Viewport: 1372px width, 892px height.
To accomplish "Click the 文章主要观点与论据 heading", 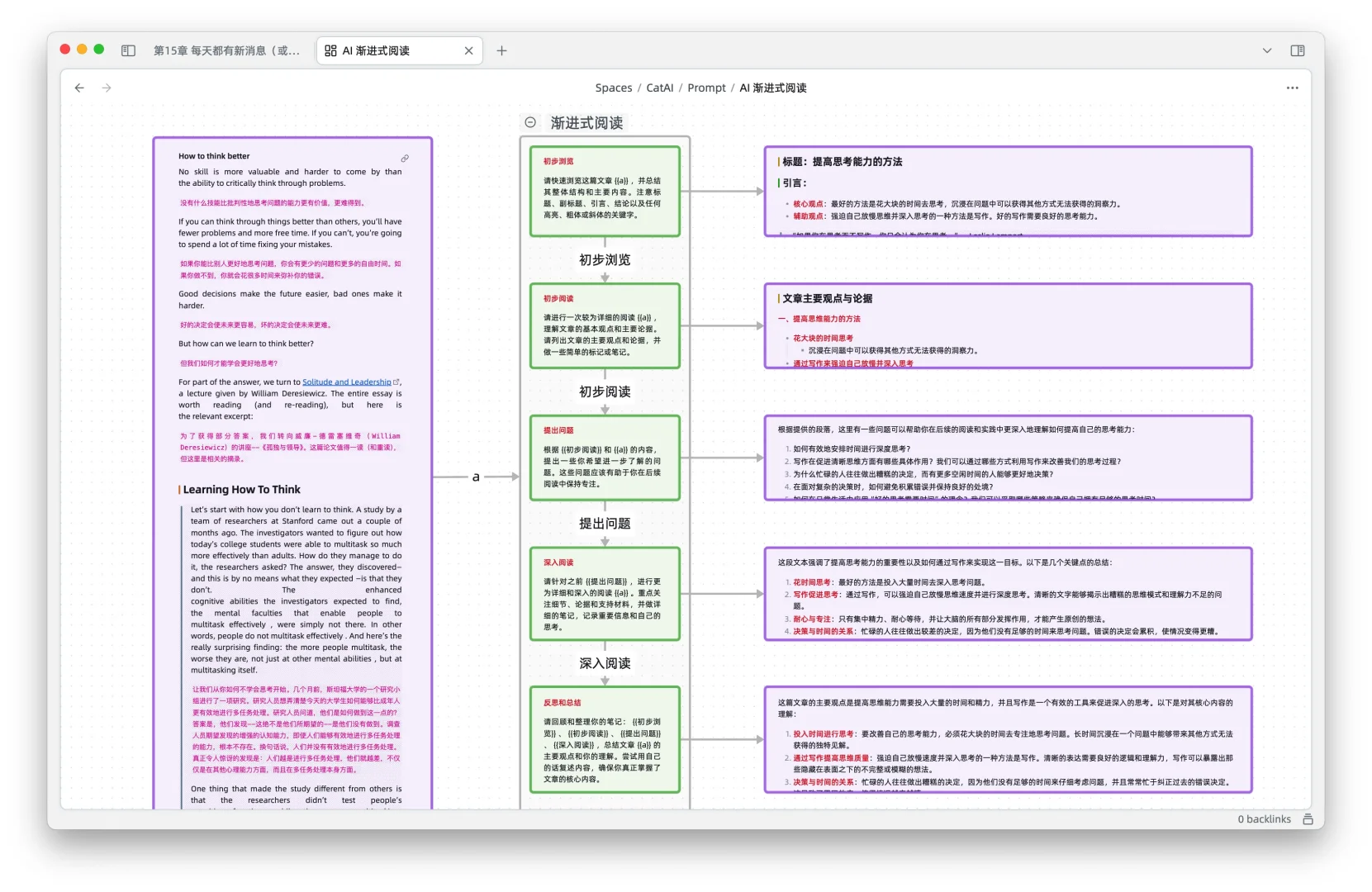I will (x=827, y=298).
